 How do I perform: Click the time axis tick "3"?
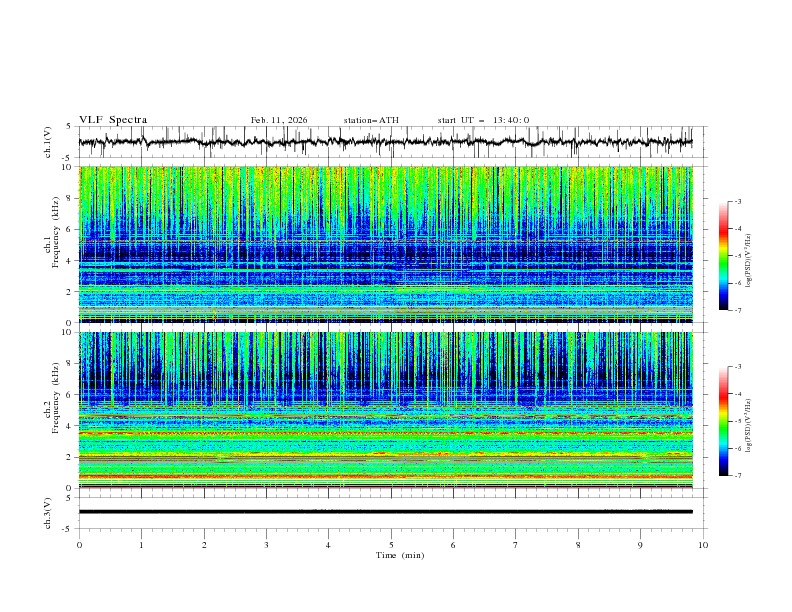point(266,545)
